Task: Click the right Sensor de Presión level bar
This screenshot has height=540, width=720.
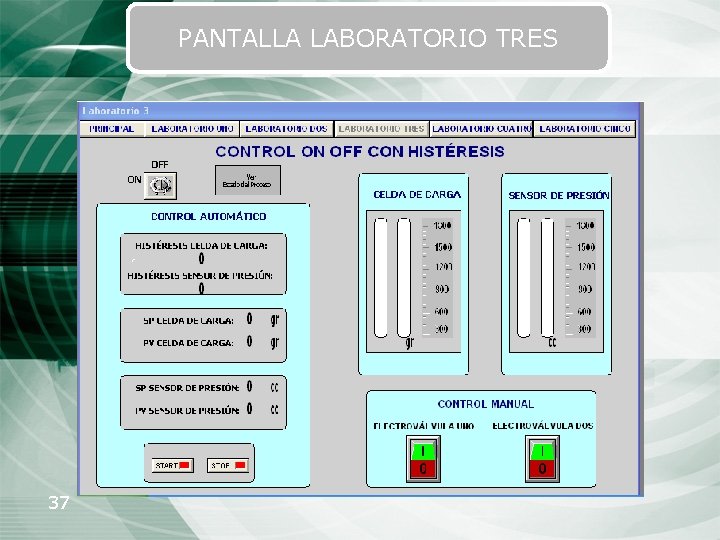Action: pyautogui.click(x=547, y=278)
